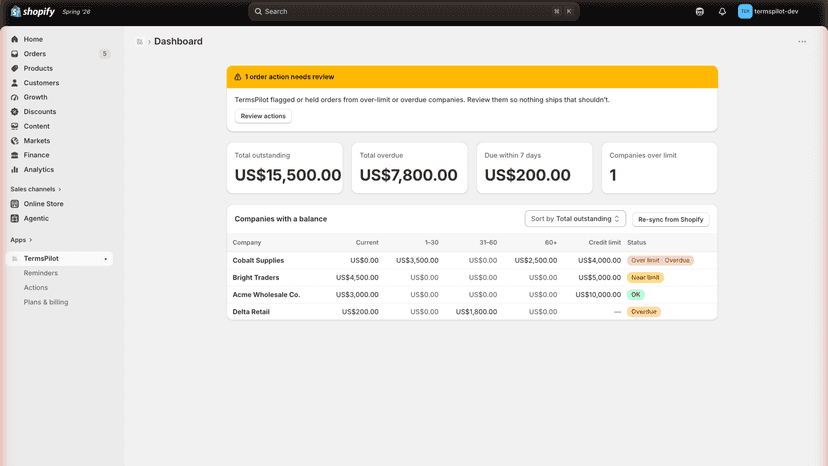The height and width of the screenshot is (466, 828).
Task: Click the Online Store icon
Action: 15,203
